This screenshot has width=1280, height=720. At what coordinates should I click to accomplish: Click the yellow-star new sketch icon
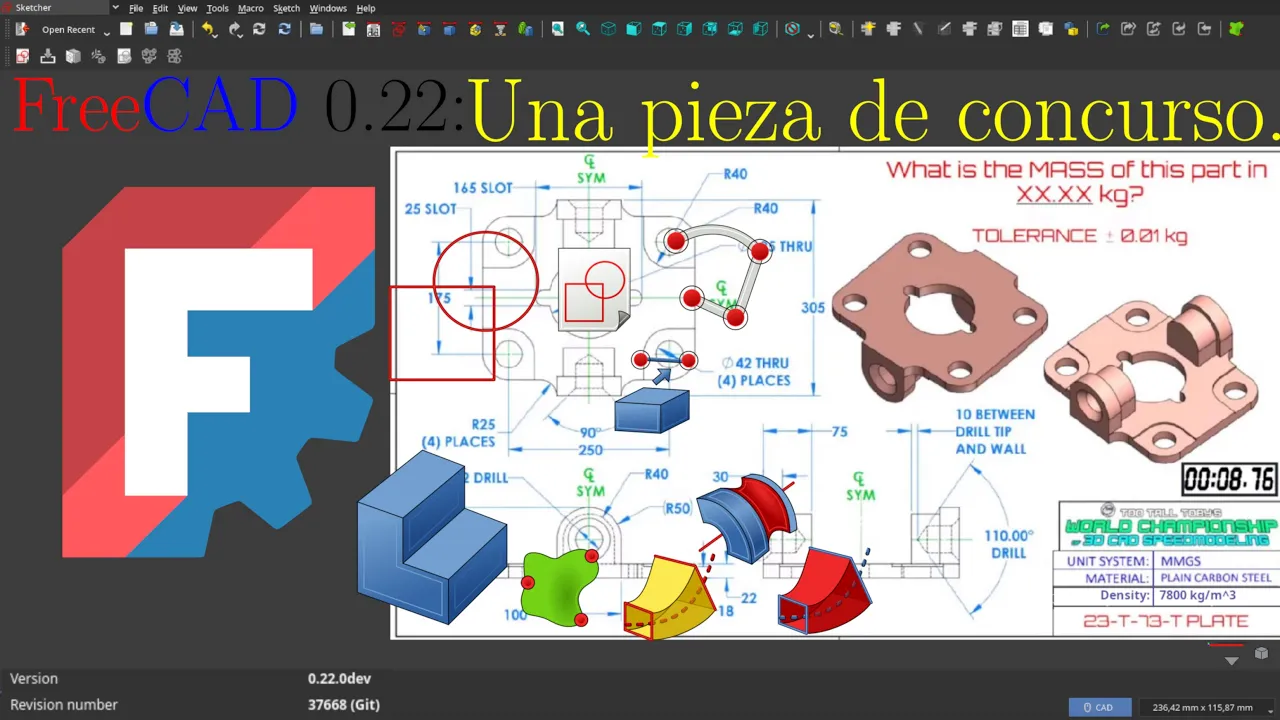click(x=868, y=30)
